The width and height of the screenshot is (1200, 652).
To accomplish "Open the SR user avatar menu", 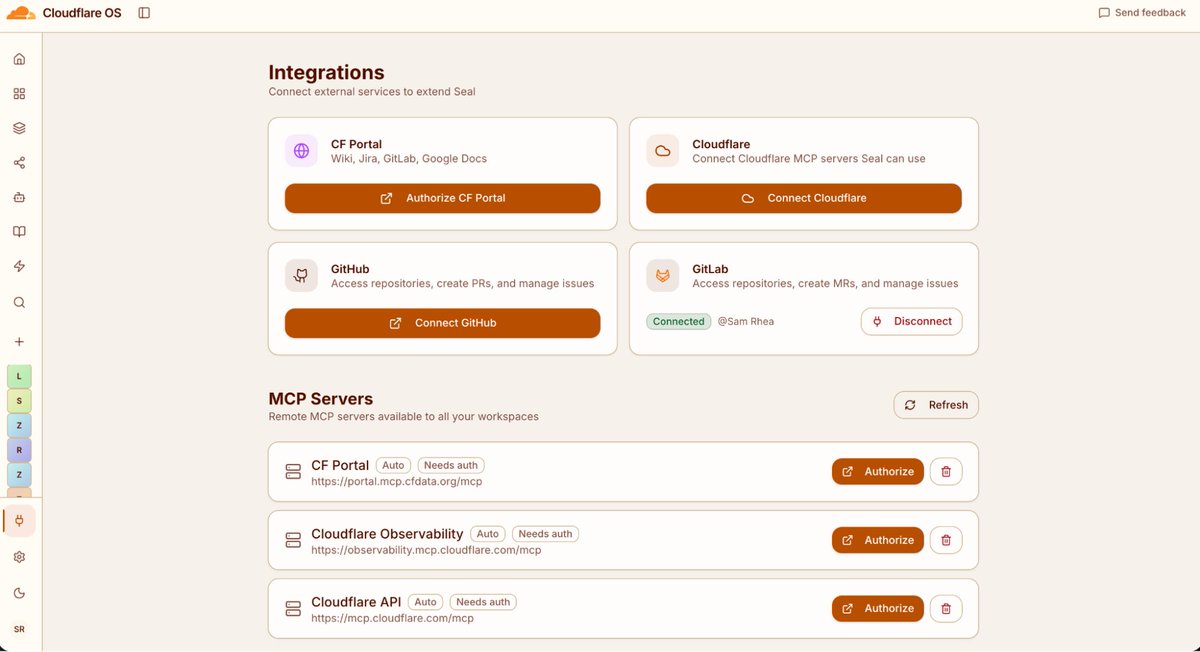I will point(19,629).
